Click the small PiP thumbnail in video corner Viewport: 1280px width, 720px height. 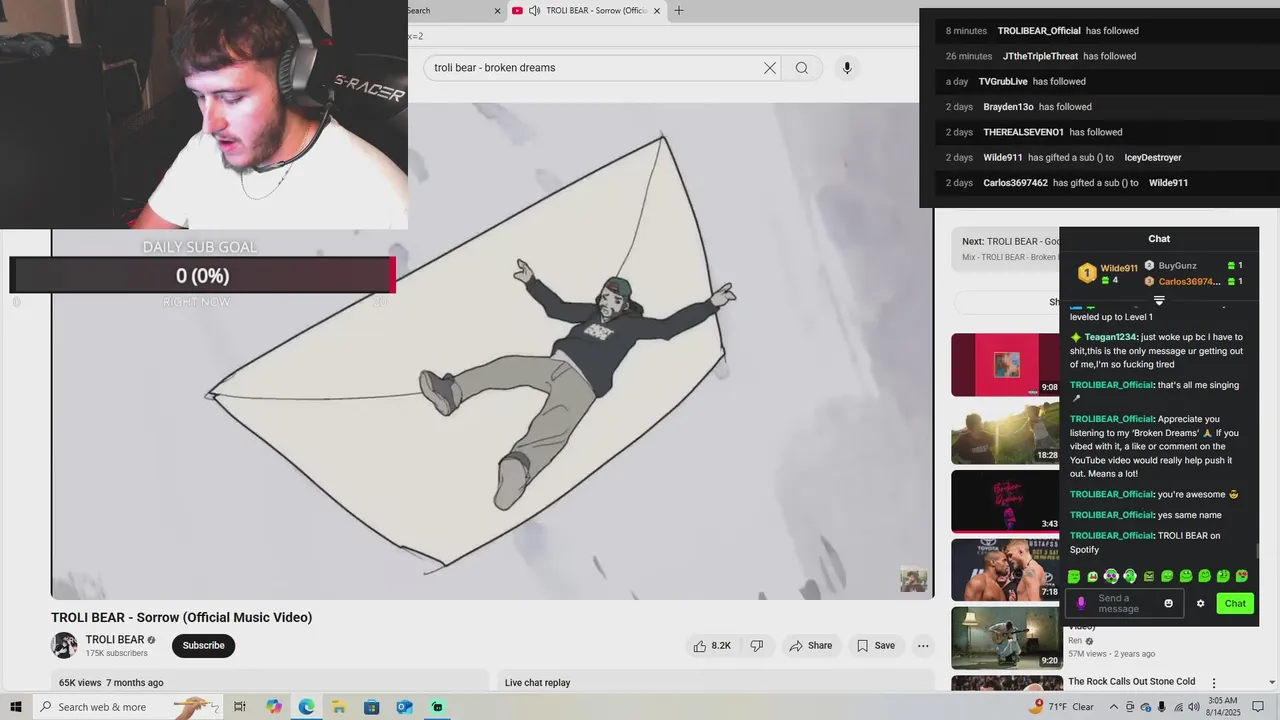pos(913,579)
